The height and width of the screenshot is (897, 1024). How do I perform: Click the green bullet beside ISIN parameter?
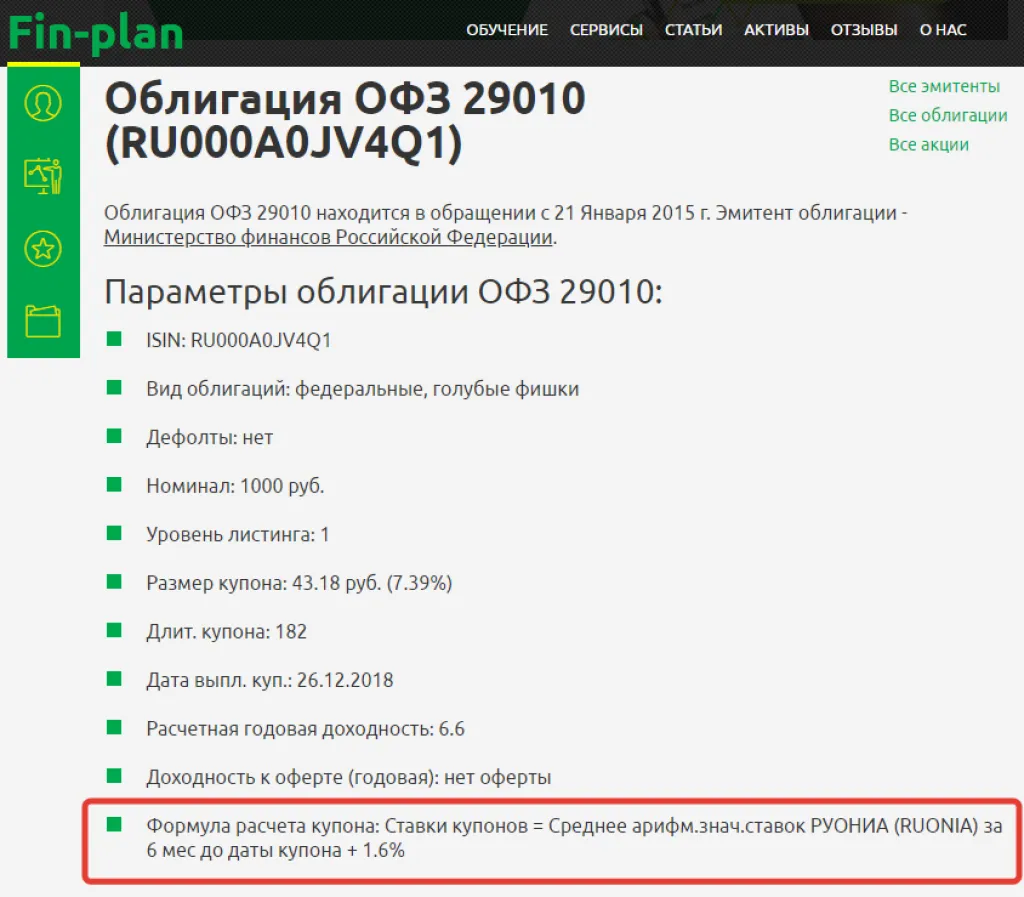(x=115, y=338)
